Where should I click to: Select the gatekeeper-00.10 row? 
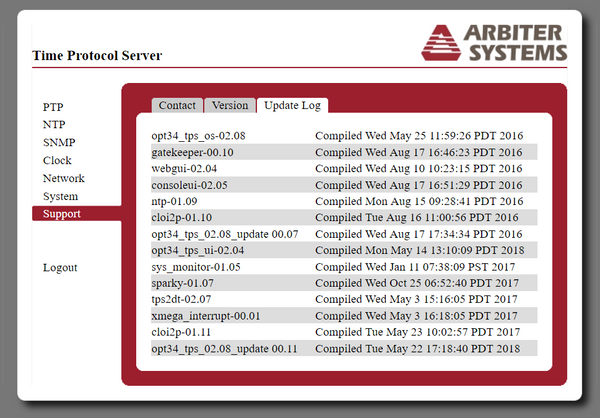tap(192, 152)
